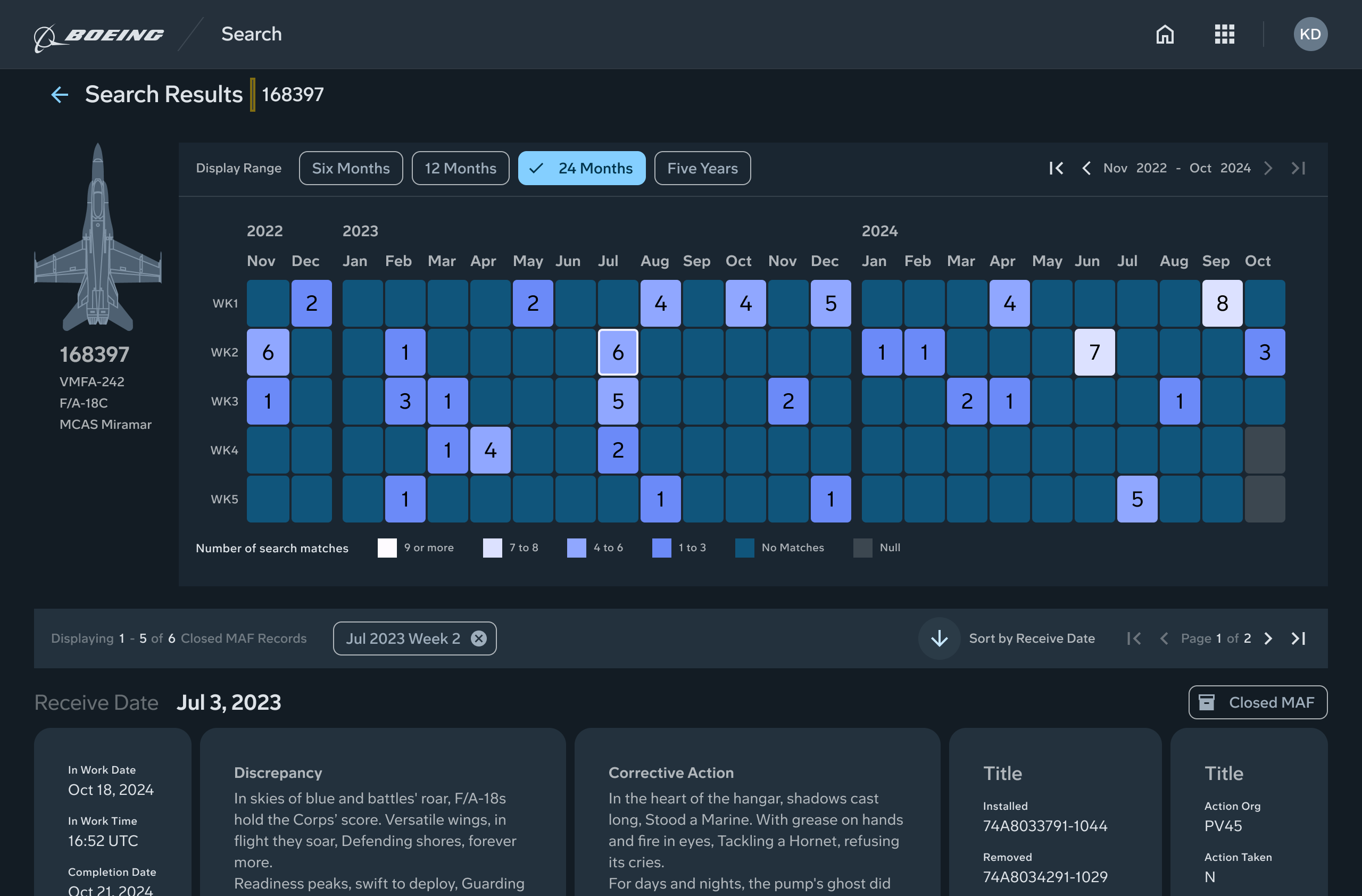
Task: Select Five Years display range
Action: 702,168
